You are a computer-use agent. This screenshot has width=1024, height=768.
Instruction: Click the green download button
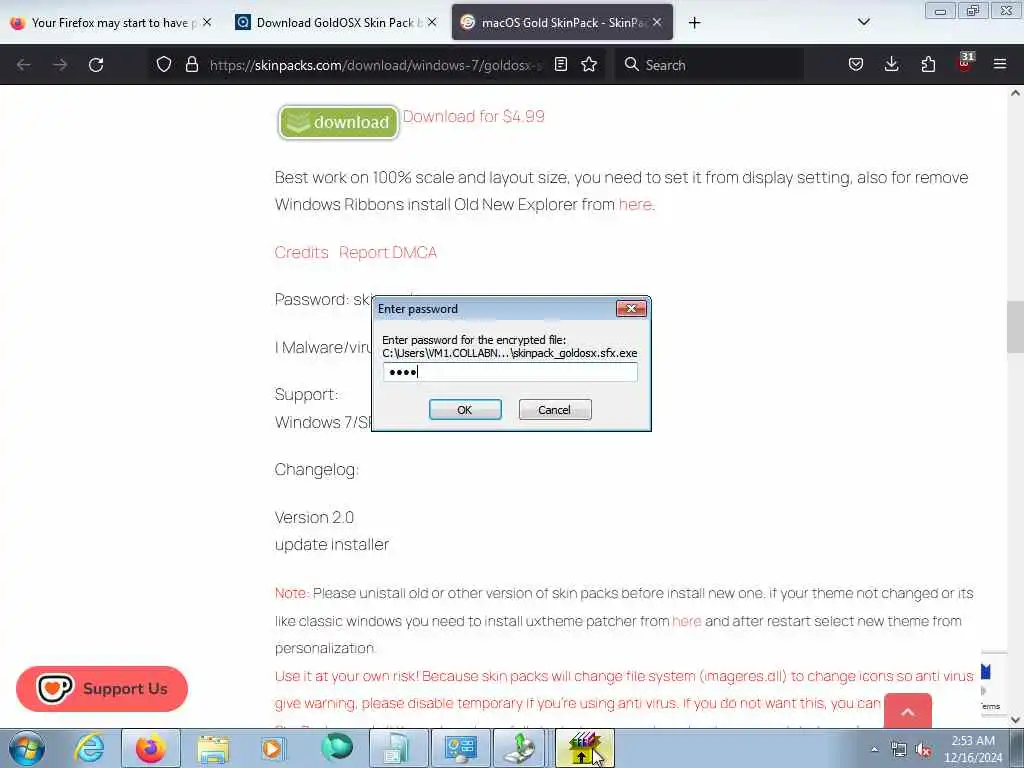click(338, 122)
